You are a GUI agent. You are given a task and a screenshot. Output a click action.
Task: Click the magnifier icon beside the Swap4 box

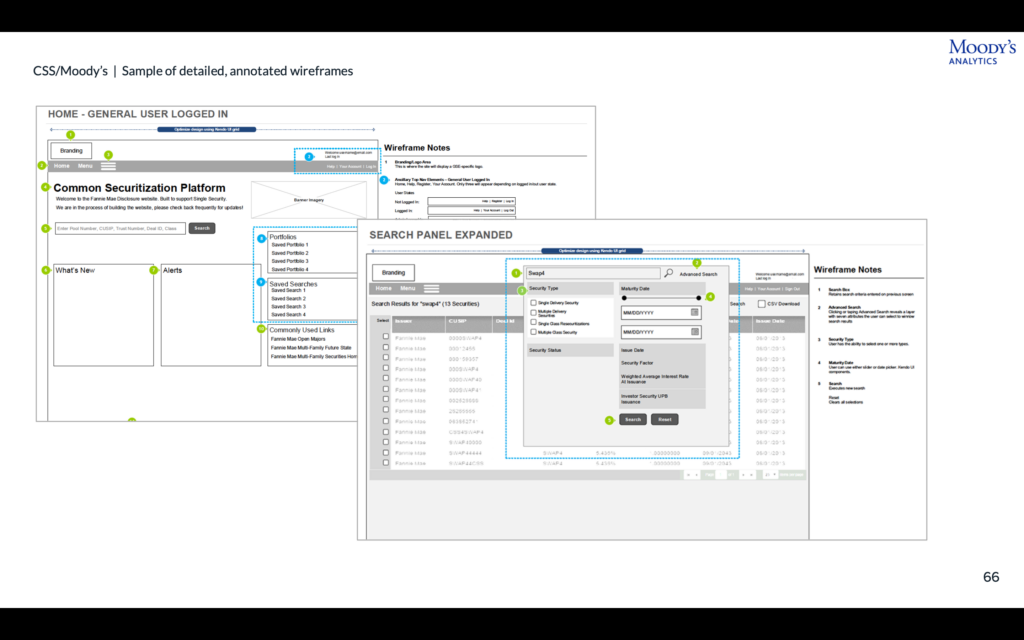click(668, 273)
